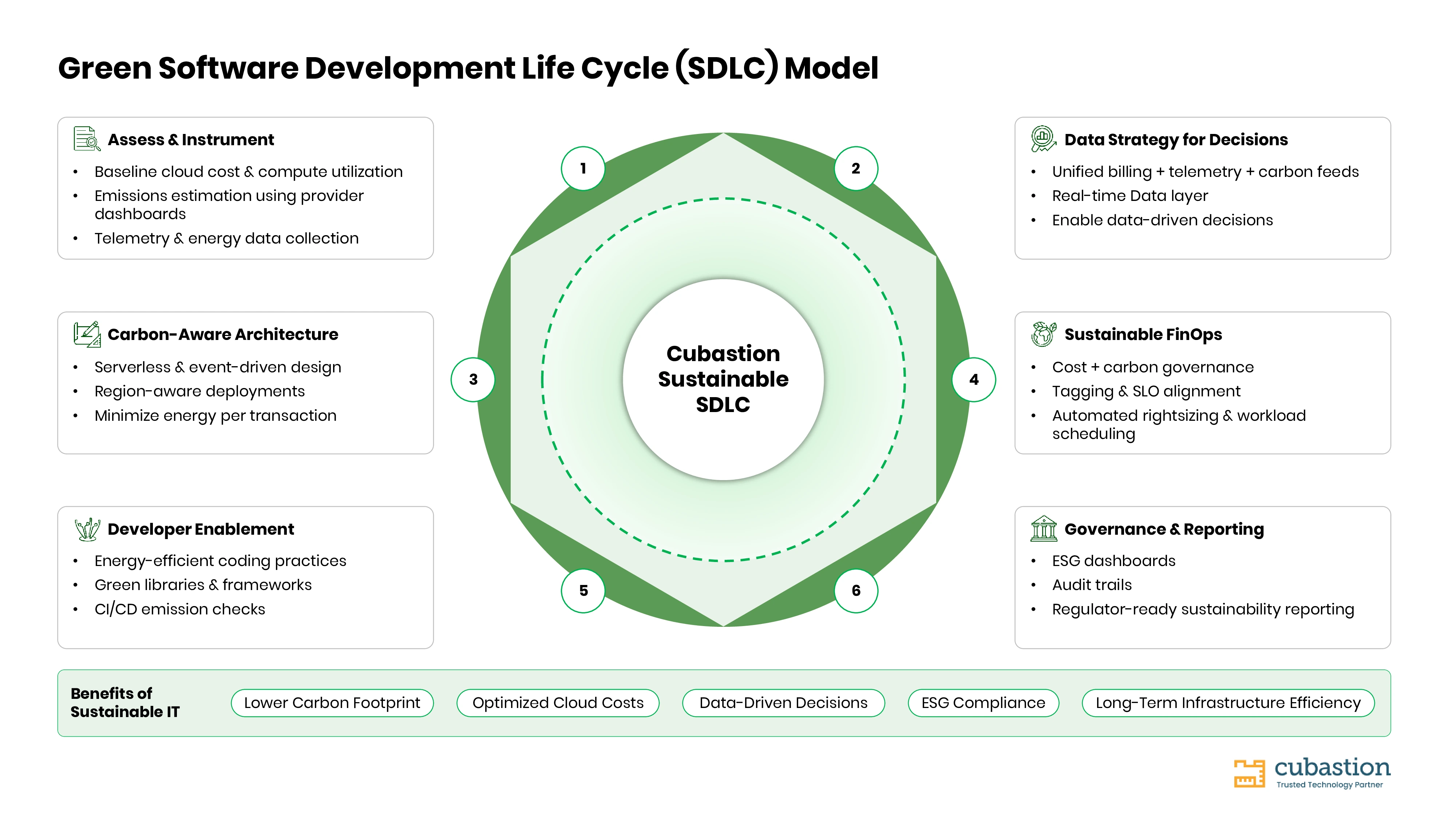The width and height of the screenshot is (1456, 819).
Task: Click the Sustainable FinOps globe icon
Action: [x=1043, y=334]
